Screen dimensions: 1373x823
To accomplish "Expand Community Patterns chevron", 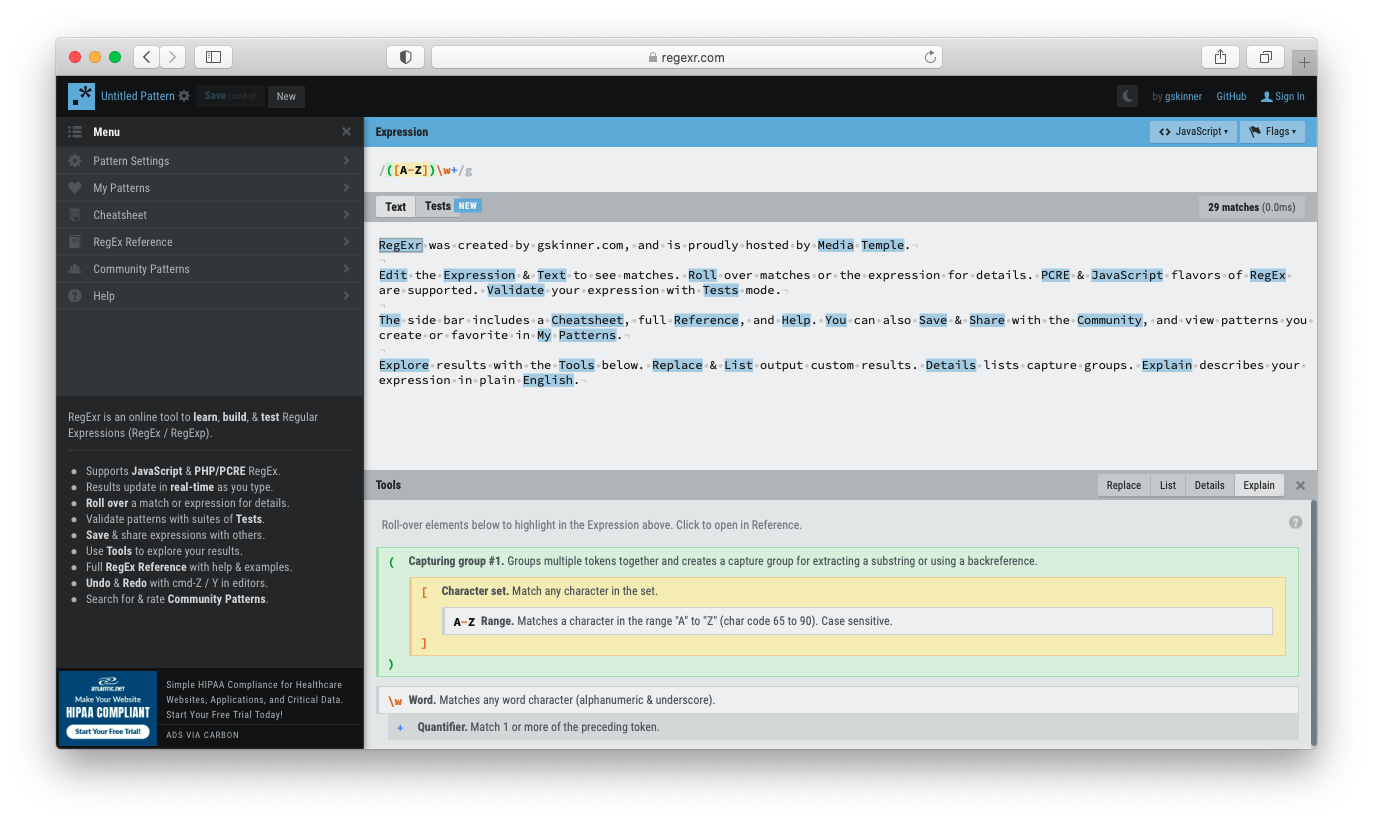I will pos(346,269).
